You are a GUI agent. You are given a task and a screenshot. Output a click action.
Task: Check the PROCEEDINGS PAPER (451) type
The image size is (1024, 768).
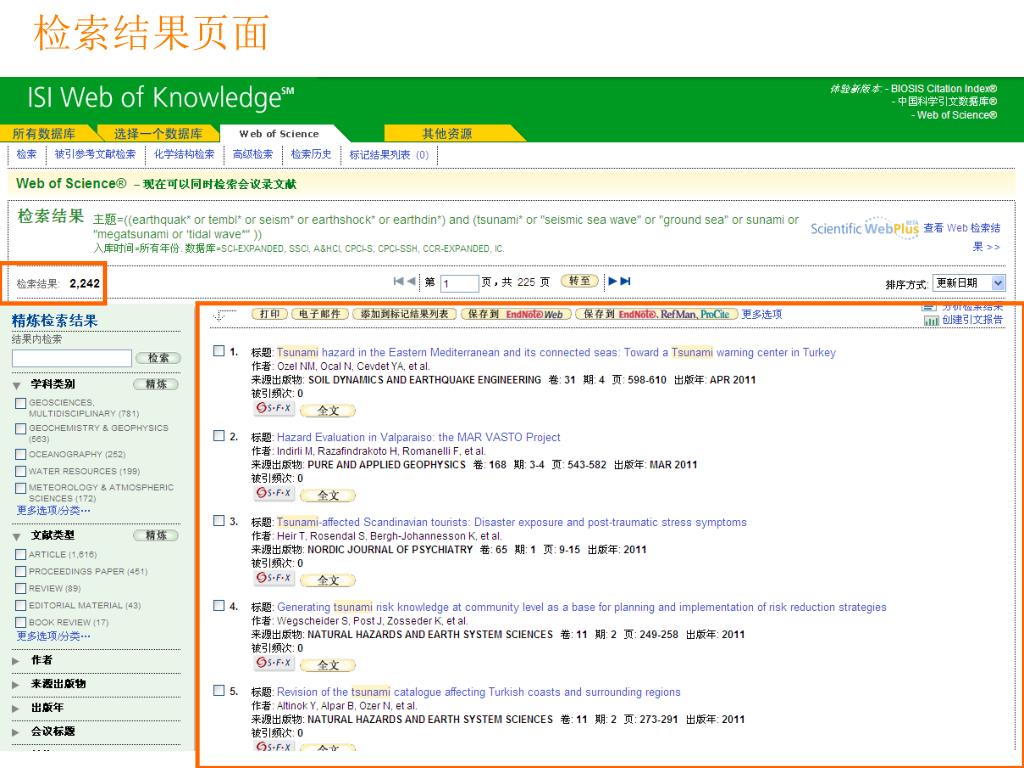tap(20, 572)
